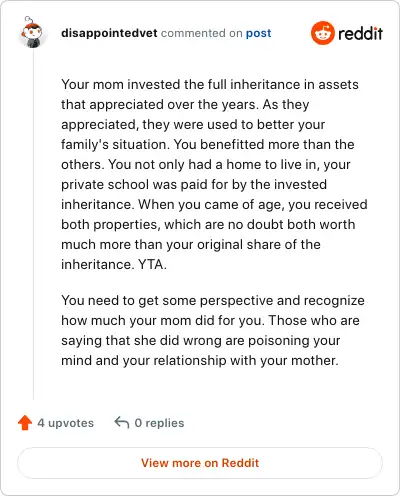This screenshot has width=400, height=496.
Task: Click the vertical comment thread line
Action: click(33, 224)
